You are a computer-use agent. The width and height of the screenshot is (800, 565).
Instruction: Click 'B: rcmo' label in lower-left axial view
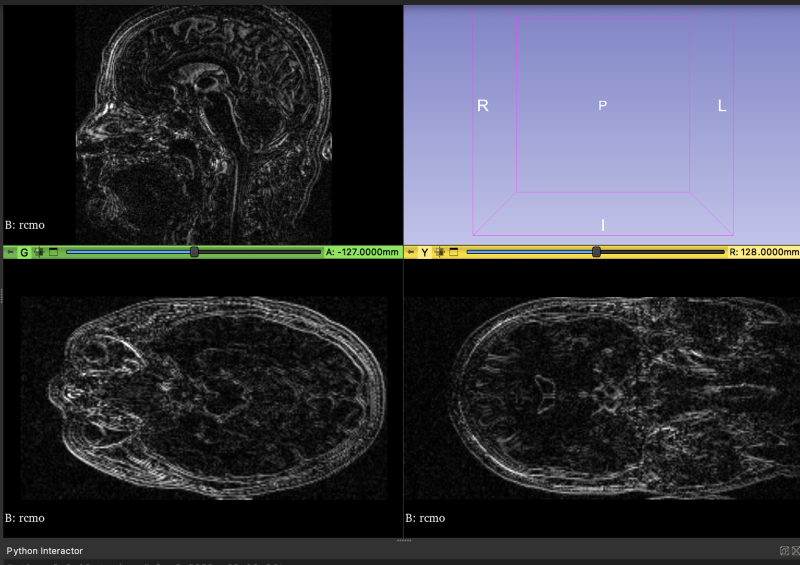(x=24, y=518)
